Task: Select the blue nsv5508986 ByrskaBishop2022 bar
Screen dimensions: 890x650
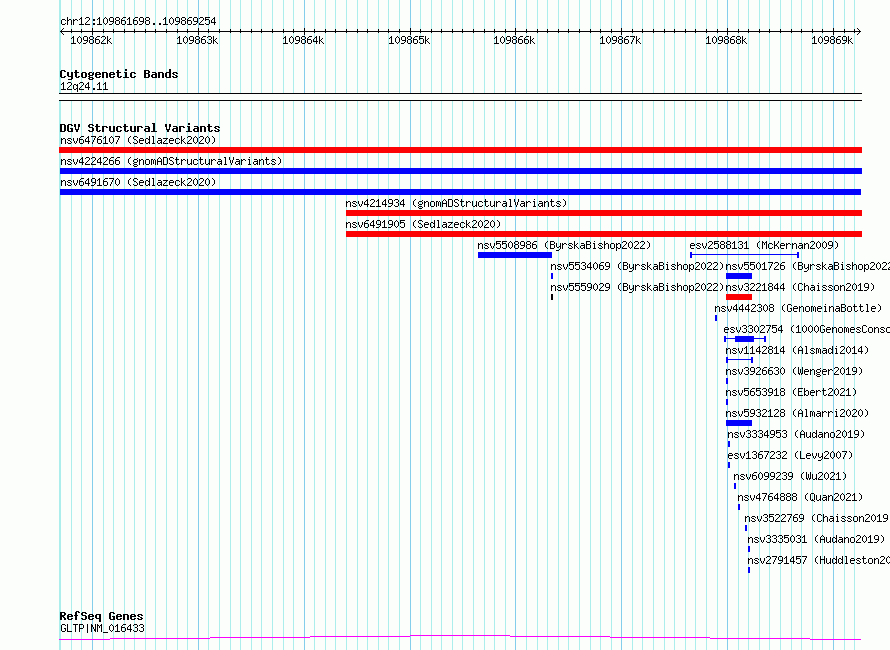Action: [515, 255]
